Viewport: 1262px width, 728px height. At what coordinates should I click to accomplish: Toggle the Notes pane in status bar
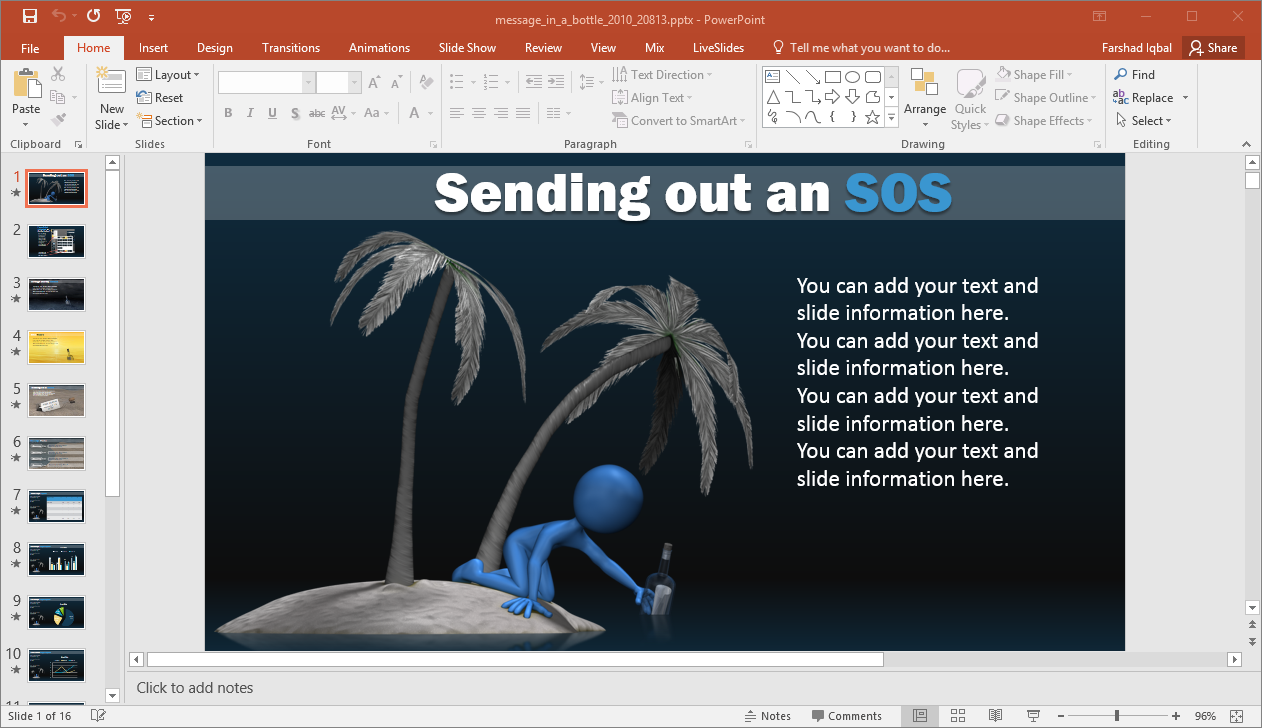(x=768, y=716)
